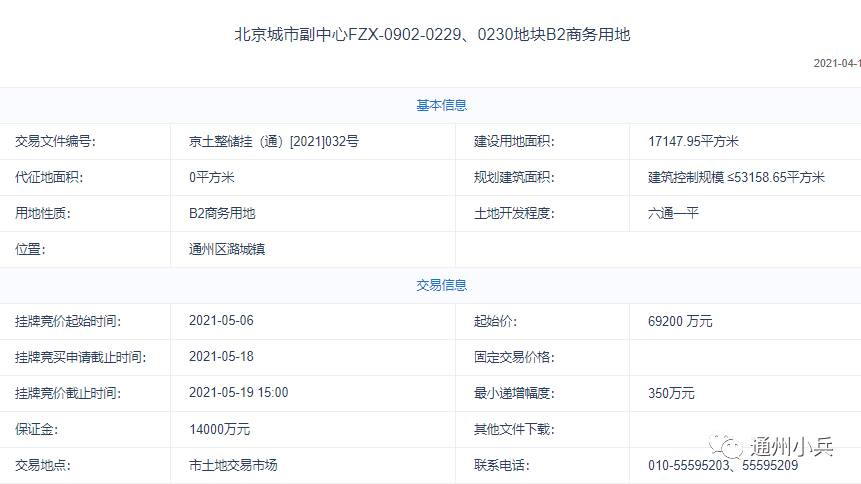861x484 pixels.
Task: Click the date 2021-05-06
Action: [x=221, y=321]
